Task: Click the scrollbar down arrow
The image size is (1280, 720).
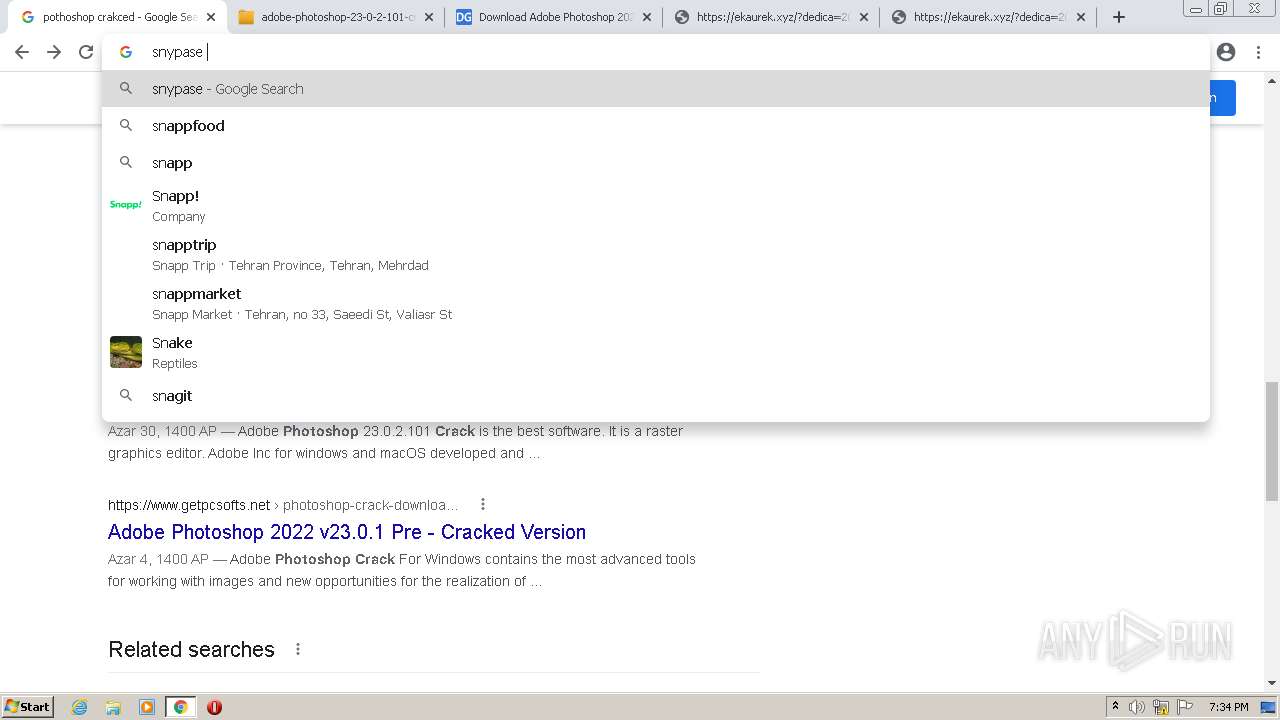Action: [x=1272, y=683]
